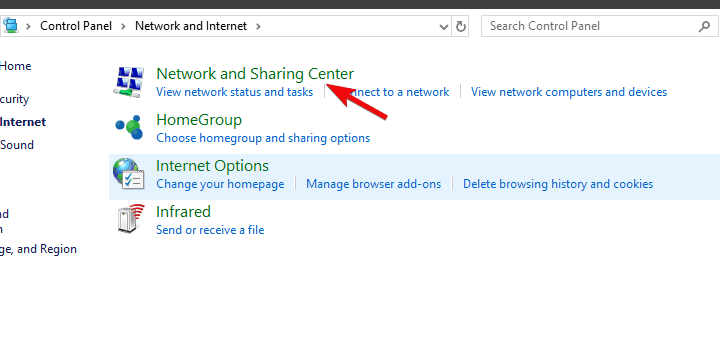Expand the address bar history dropdown
This screenshot has height=360, width=720.
(x=444, y=27)
